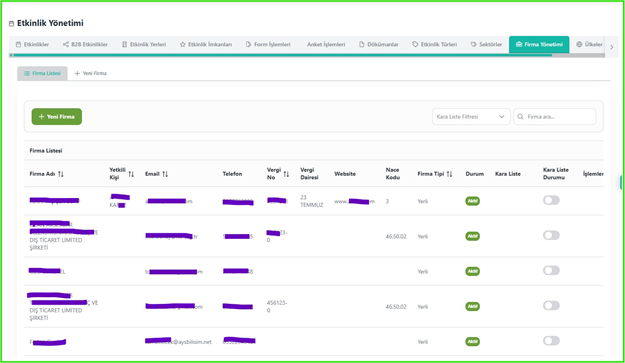Click the Kara Liste Durumu header

click(x=556, y=174)
